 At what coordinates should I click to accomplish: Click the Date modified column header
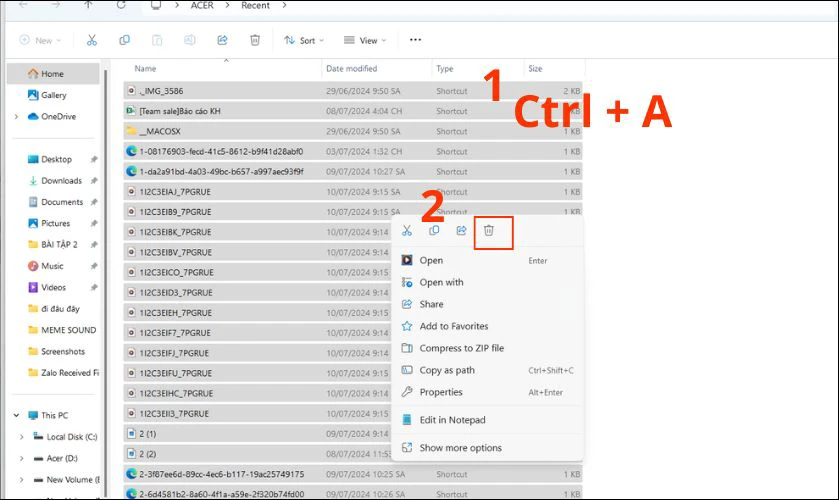[x=351, y=69]
